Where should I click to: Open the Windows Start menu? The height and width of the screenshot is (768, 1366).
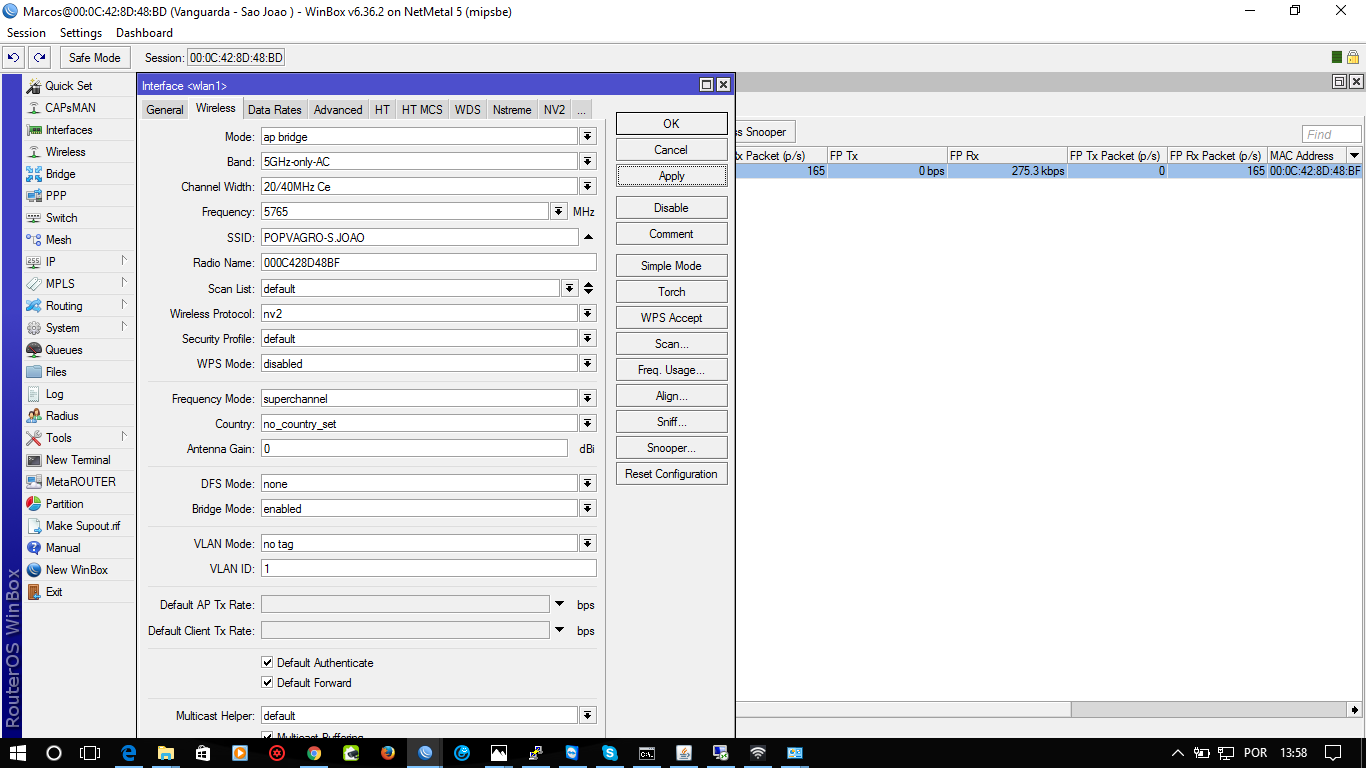pyautogui.click(x=17, y=753)
